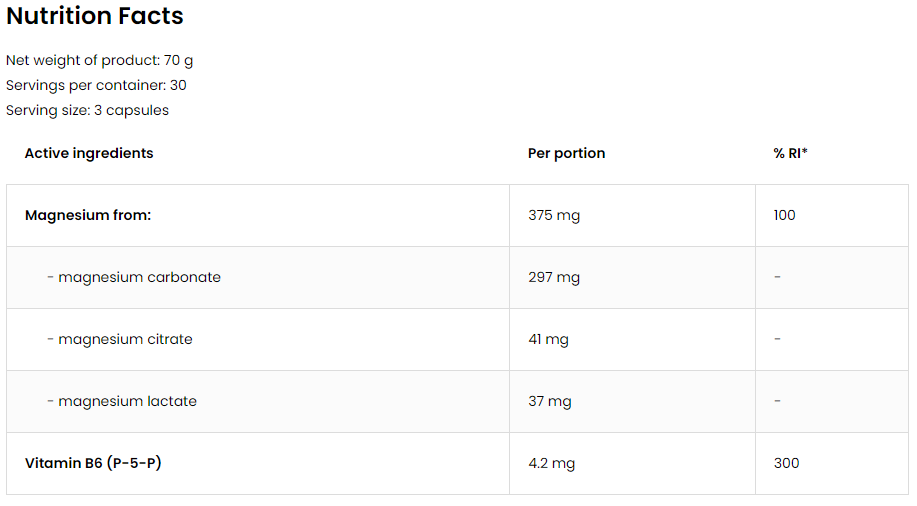Click the Nutrition Facts heading

tap(95, 17)
